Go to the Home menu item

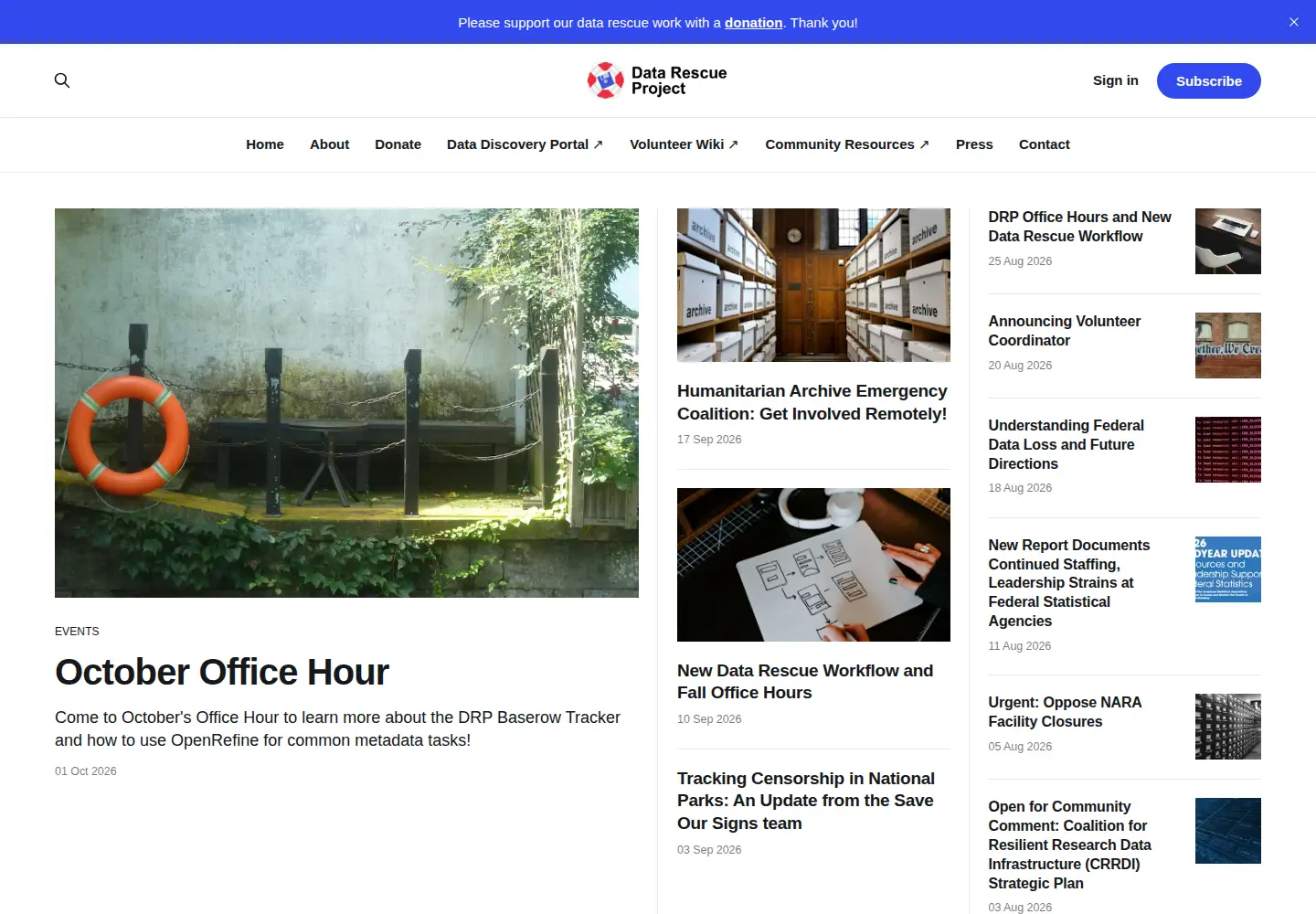pos(265,144)
